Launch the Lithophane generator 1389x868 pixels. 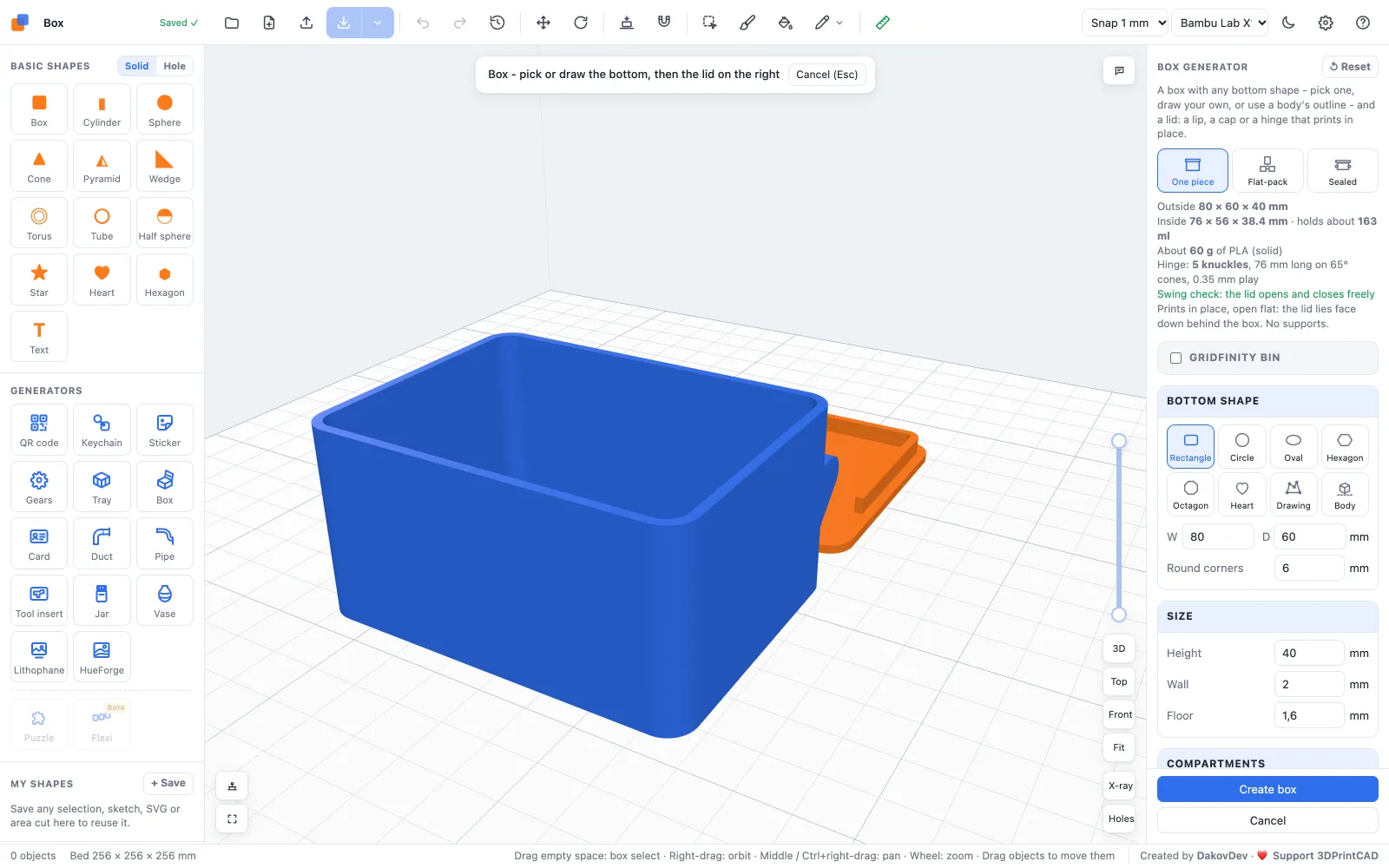(x=39, y=657)
